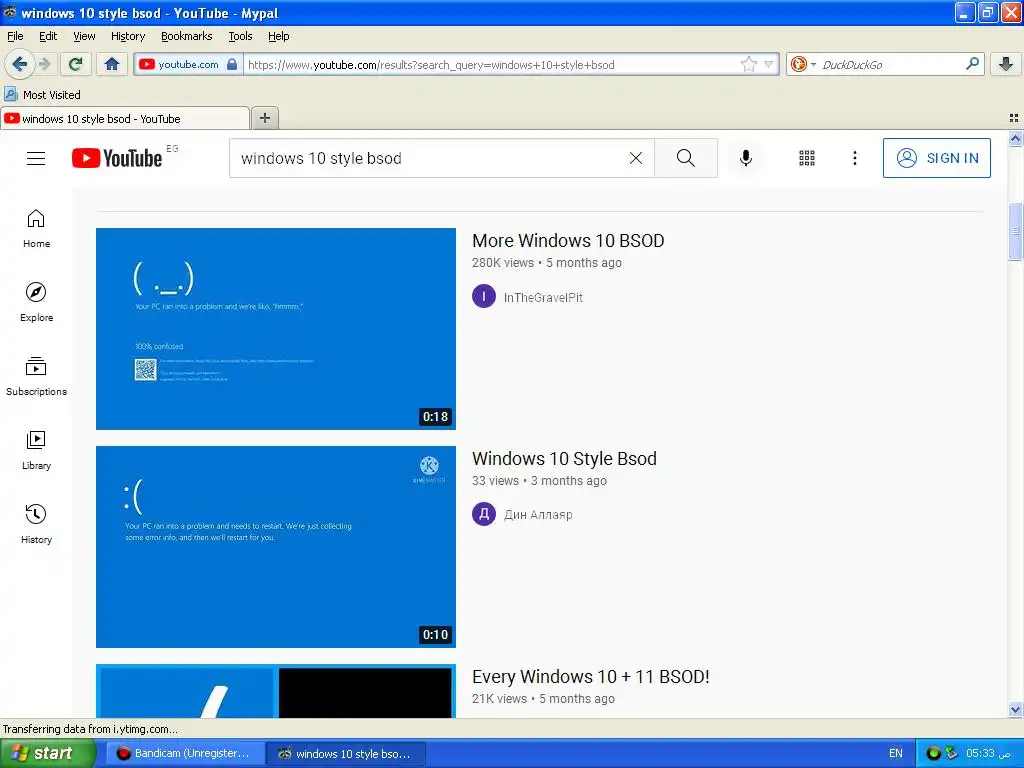Click the EN language indicator
Image resolution: width=1024 pixels, height=768 pixels.
click(895, 753)
